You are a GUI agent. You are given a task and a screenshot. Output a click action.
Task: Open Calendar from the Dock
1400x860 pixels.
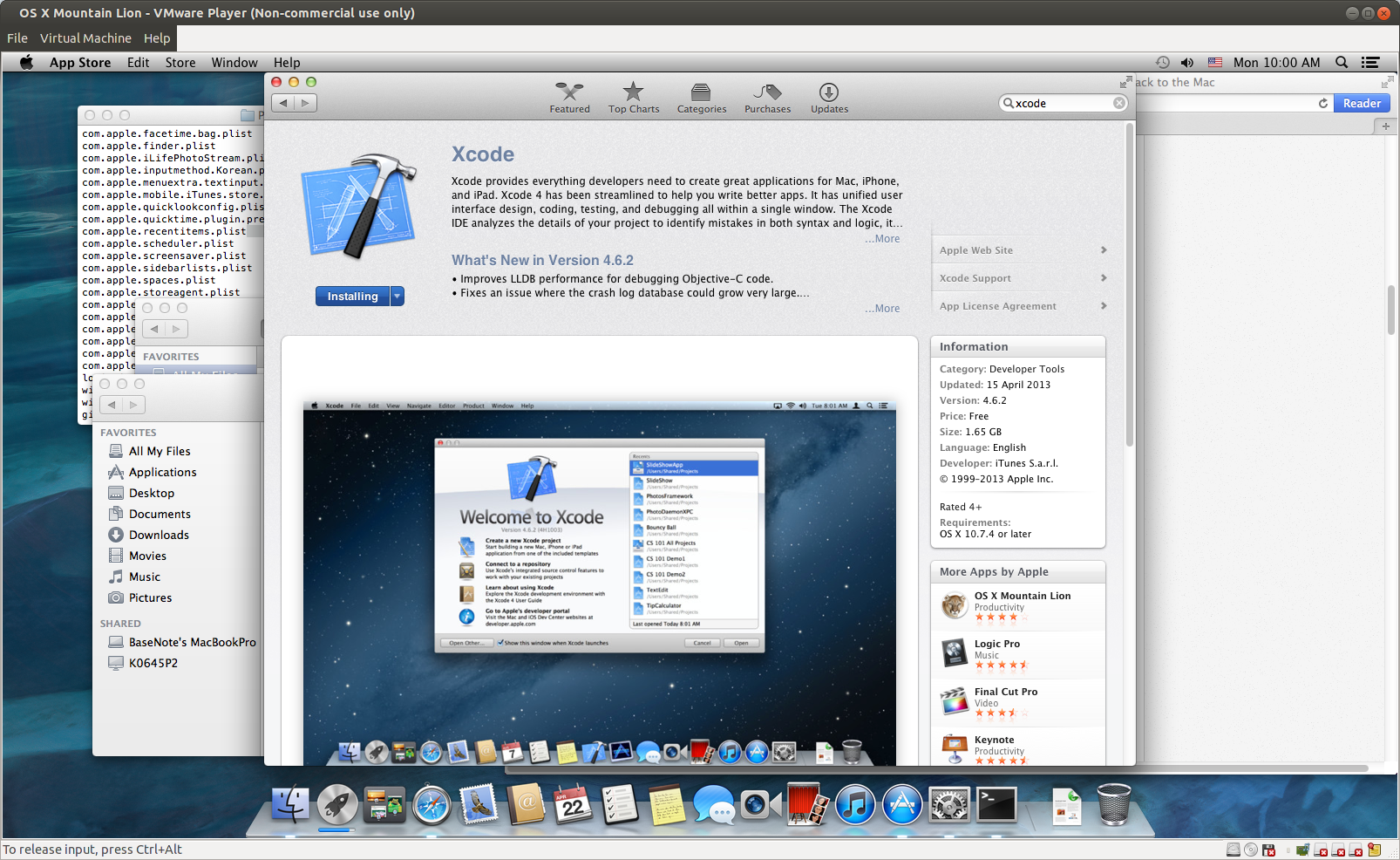coord(573,804)
